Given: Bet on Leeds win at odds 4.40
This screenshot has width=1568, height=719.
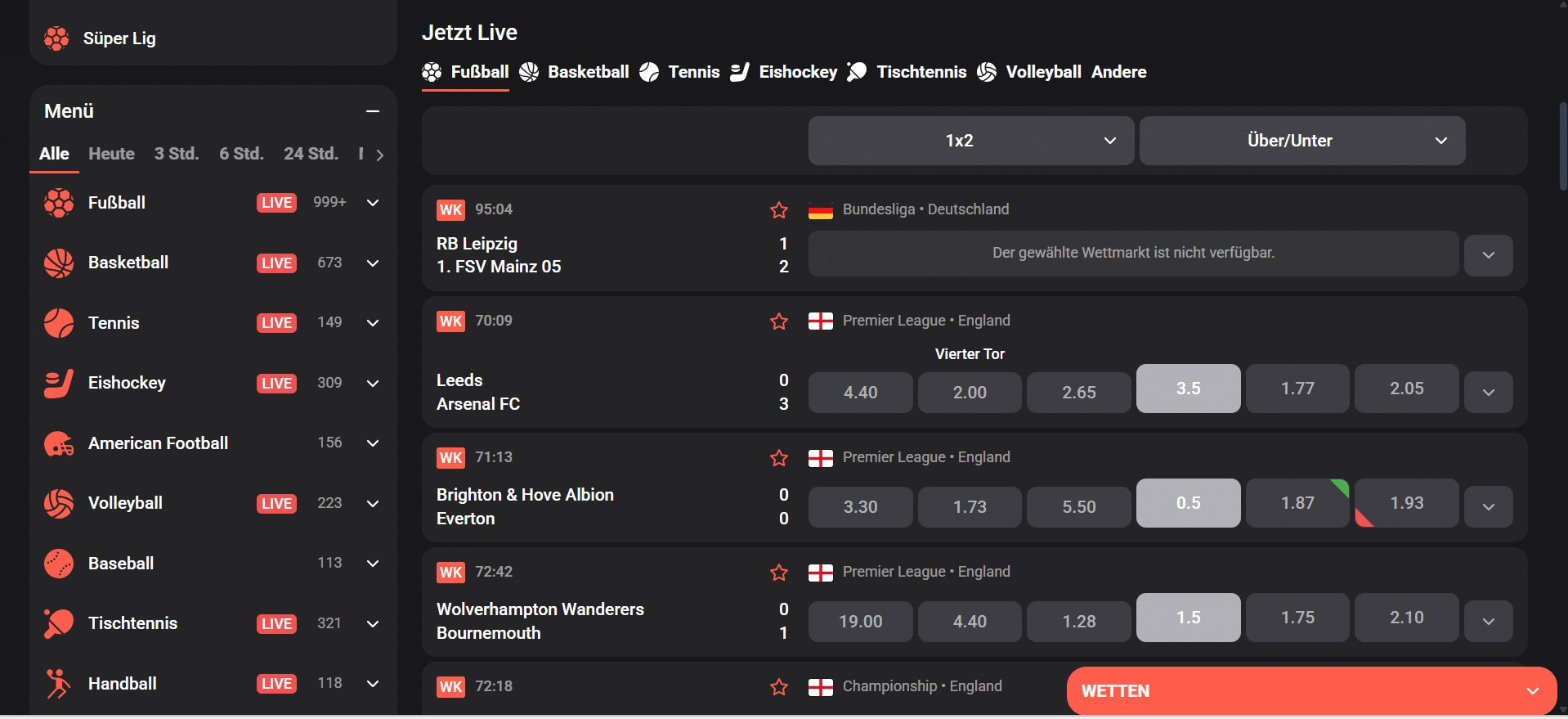Looking at the screenshot, I should [860, 393].
